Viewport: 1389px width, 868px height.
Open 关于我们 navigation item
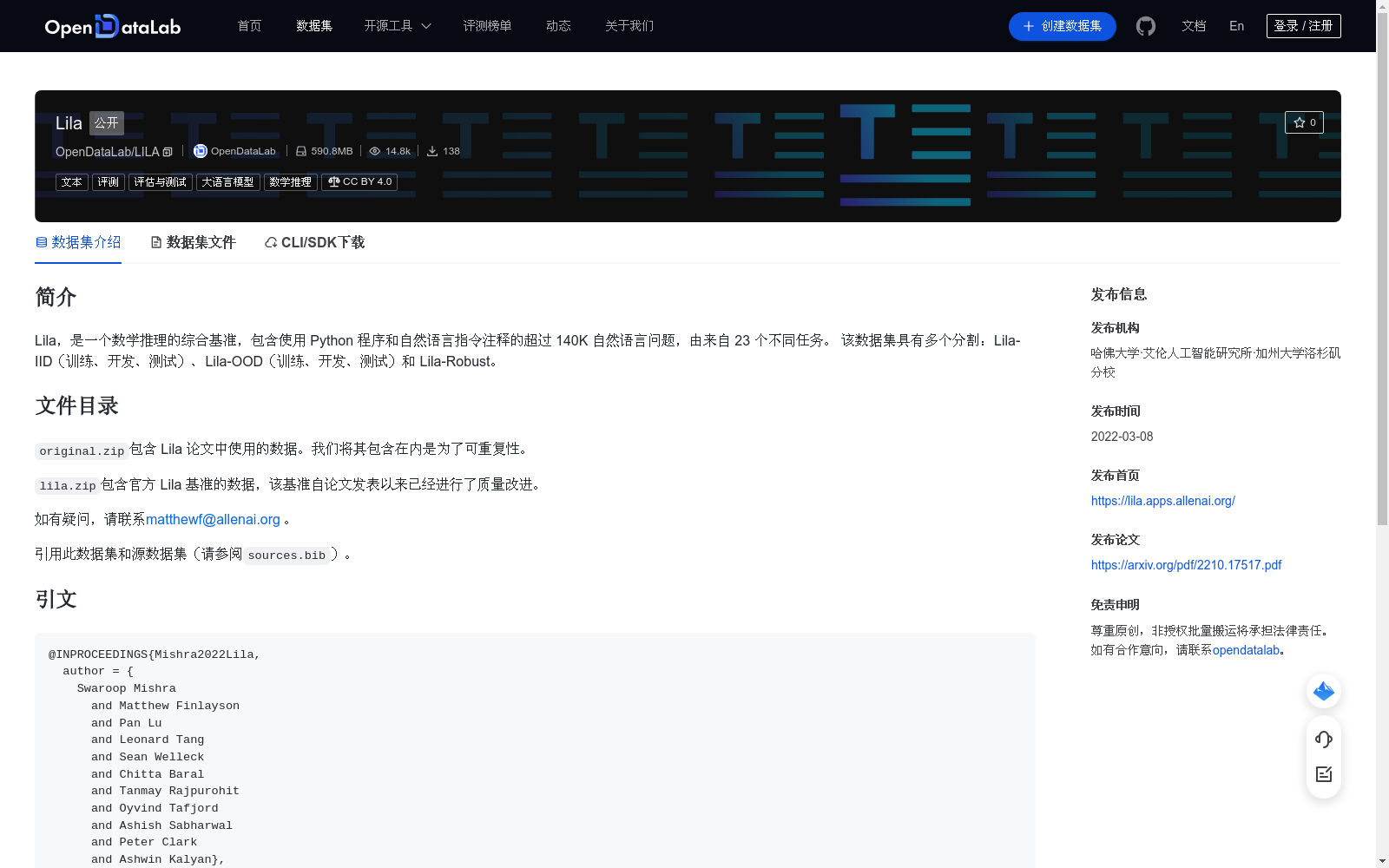[629, 26]
